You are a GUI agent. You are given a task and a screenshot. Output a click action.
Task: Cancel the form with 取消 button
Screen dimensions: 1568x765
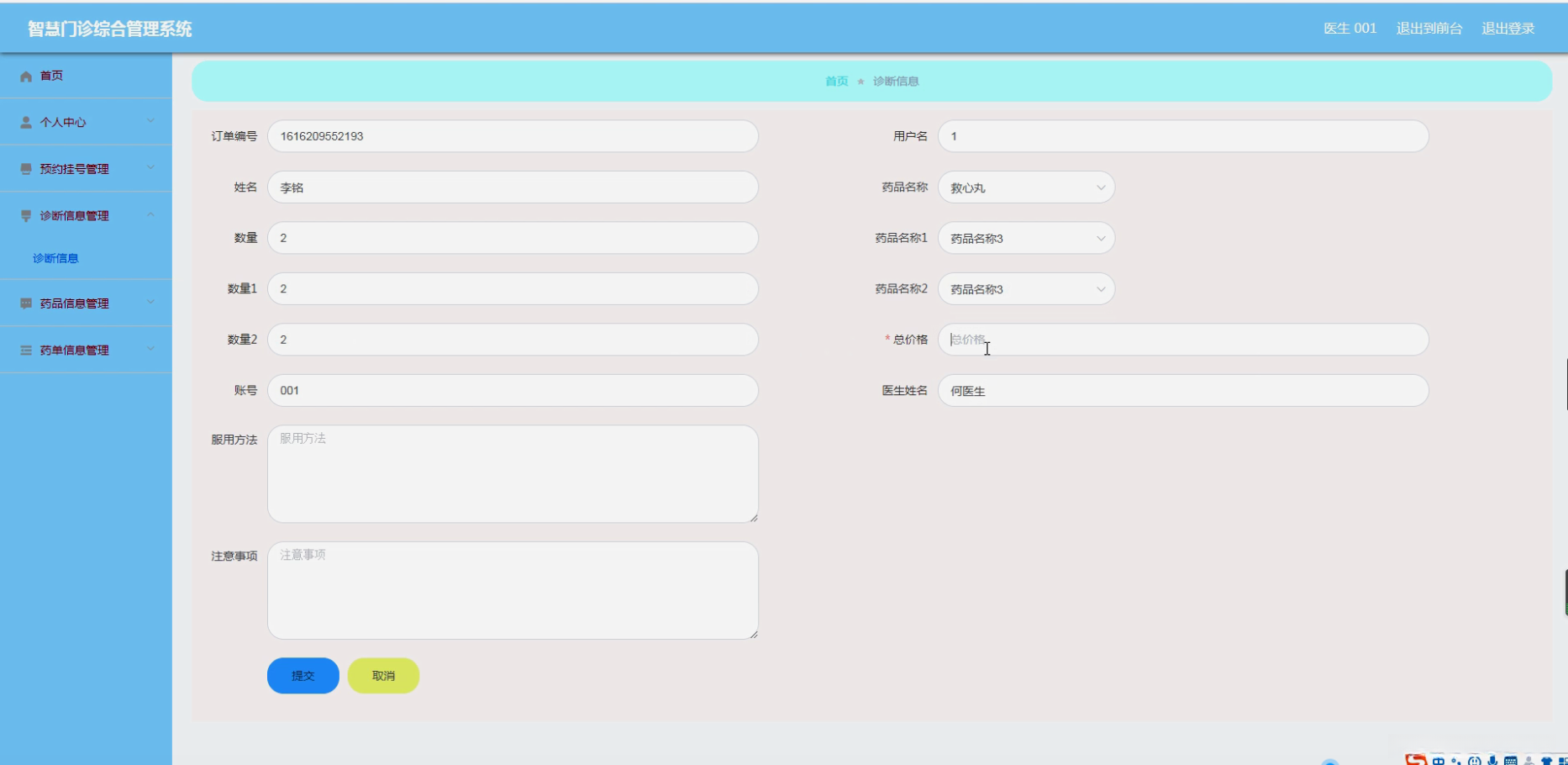[383, 676]
